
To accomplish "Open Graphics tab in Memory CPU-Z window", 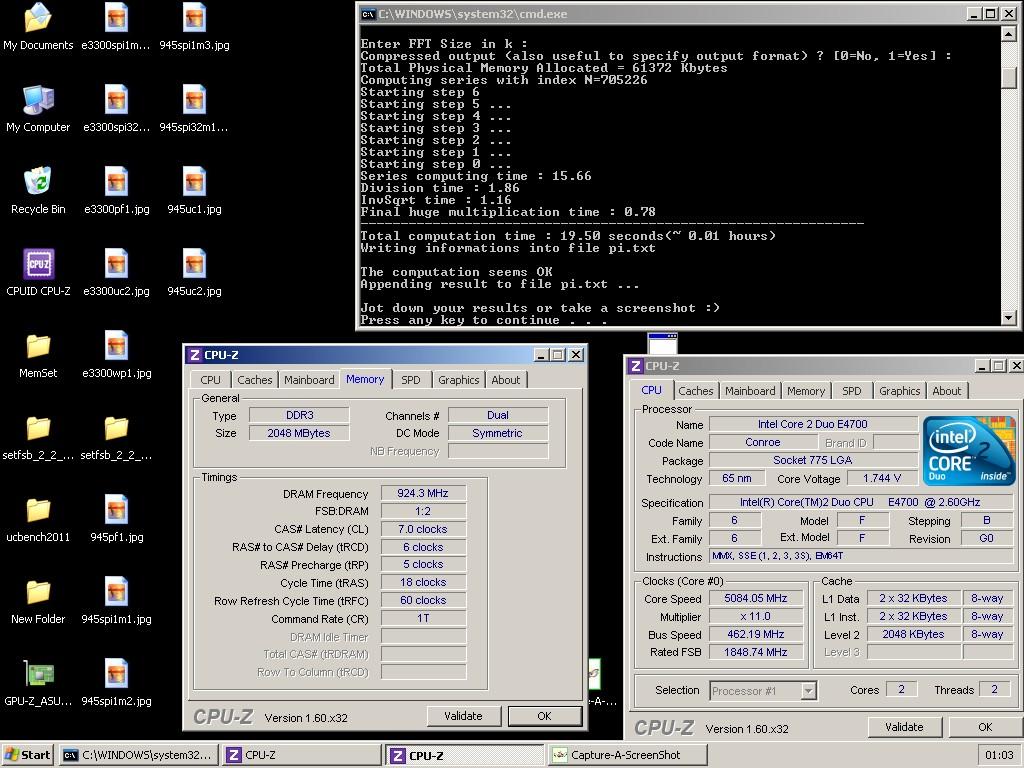I will (x=458, y=380).
